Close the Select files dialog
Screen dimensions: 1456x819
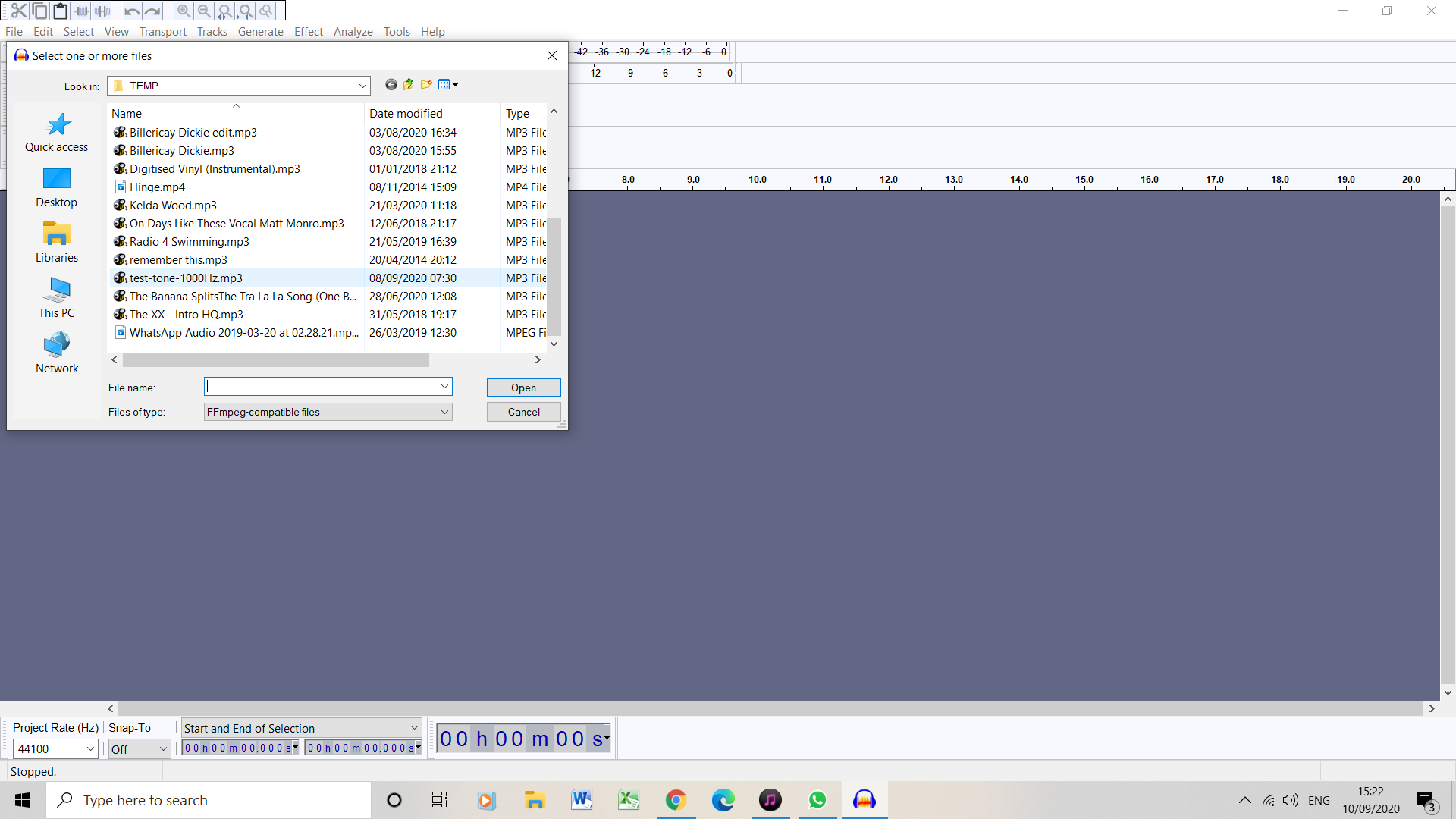tap(552, 55)
